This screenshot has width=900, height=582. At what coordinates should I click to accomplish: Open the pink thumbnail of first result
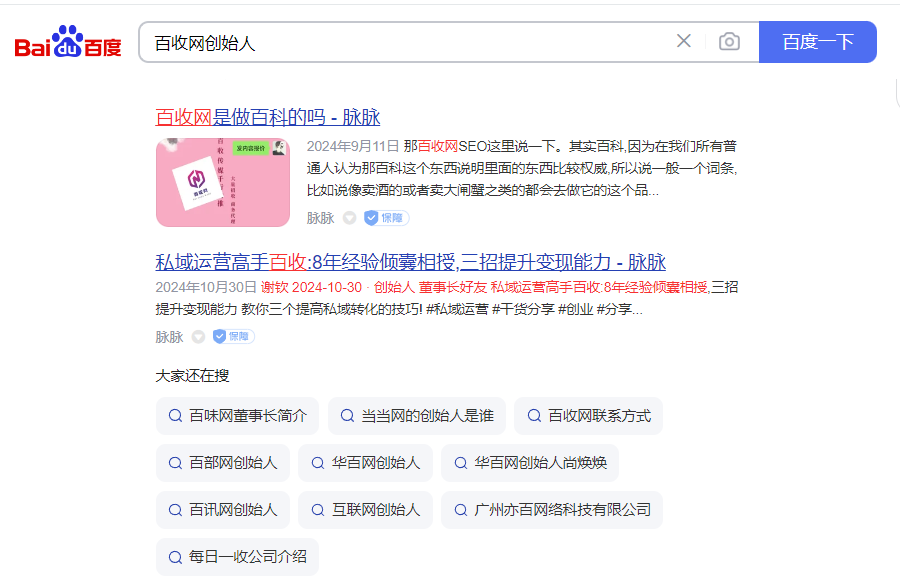click(223, 183)
